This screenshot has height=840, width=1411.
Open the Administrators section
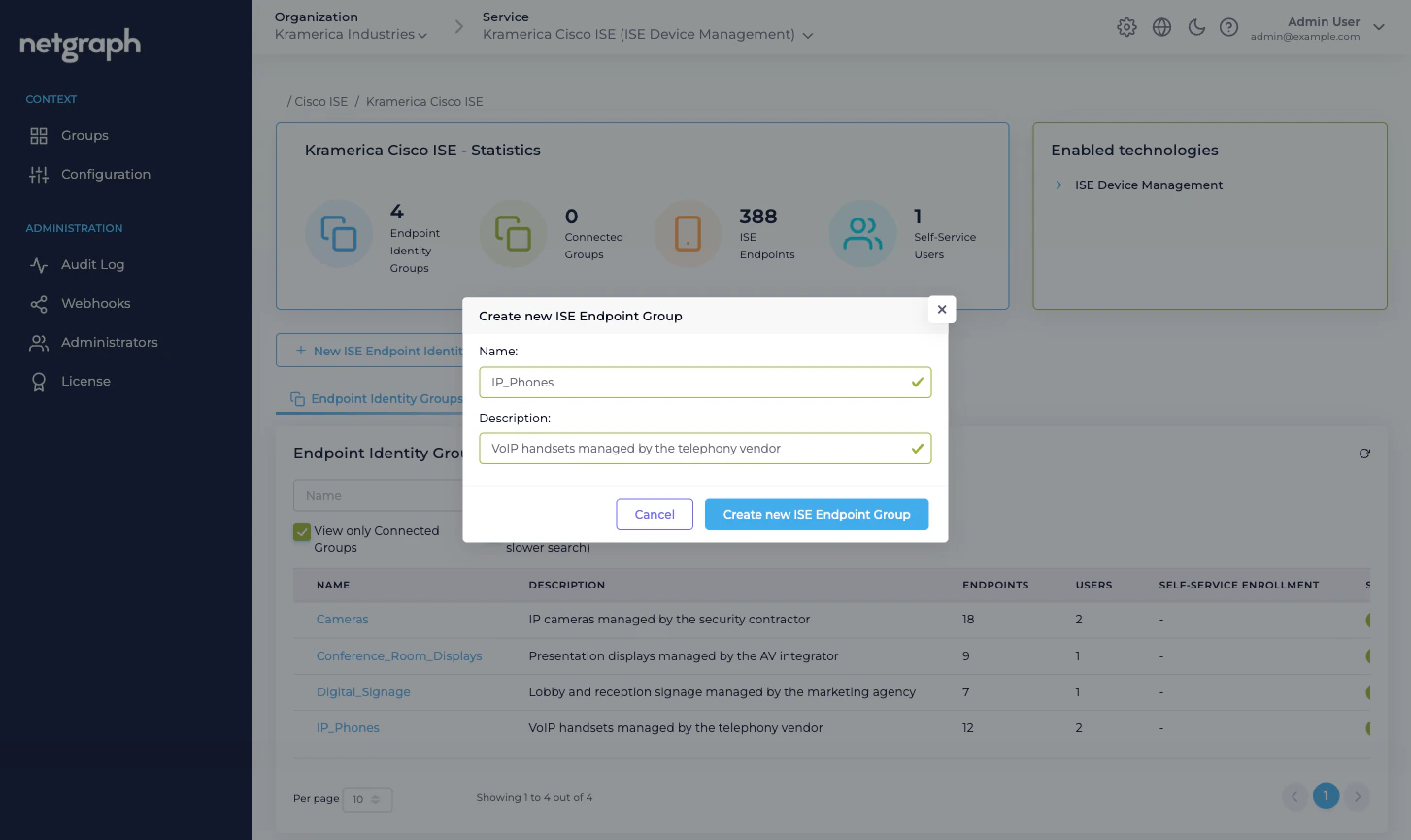109,342
